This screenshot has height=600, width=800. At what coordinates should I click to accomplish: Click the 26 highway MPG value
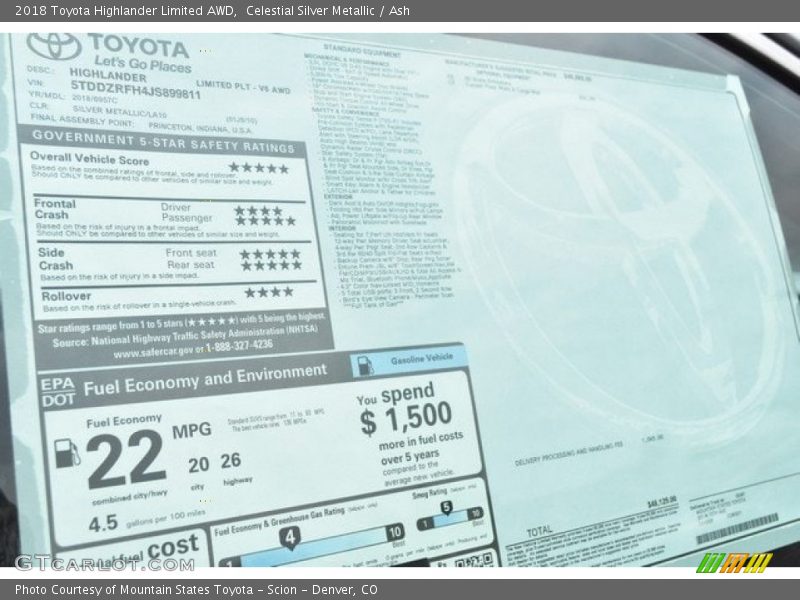(x=231, y=460)
